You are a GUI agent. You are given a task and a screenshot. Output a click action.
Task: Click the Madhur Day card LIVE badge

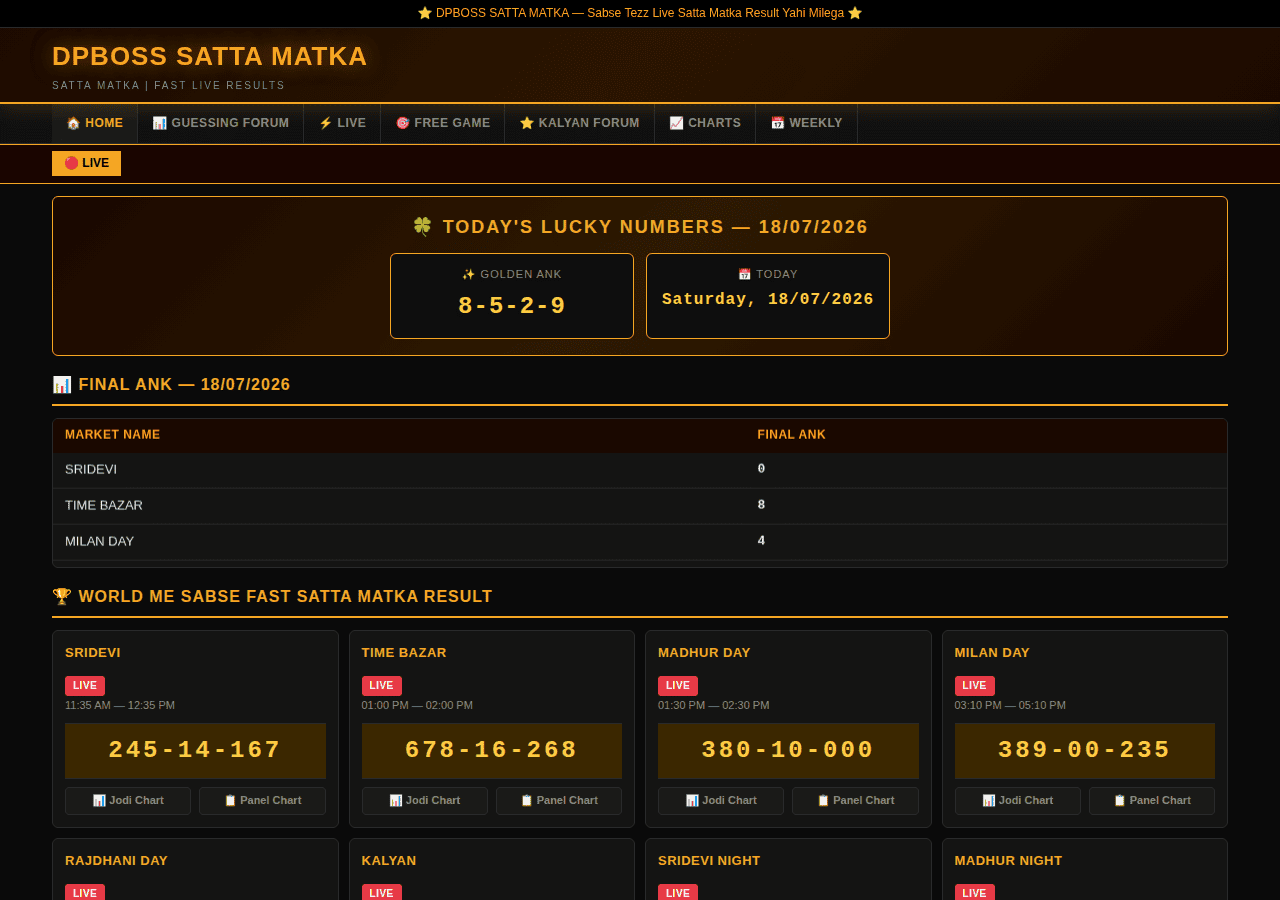tap(678, 685)
